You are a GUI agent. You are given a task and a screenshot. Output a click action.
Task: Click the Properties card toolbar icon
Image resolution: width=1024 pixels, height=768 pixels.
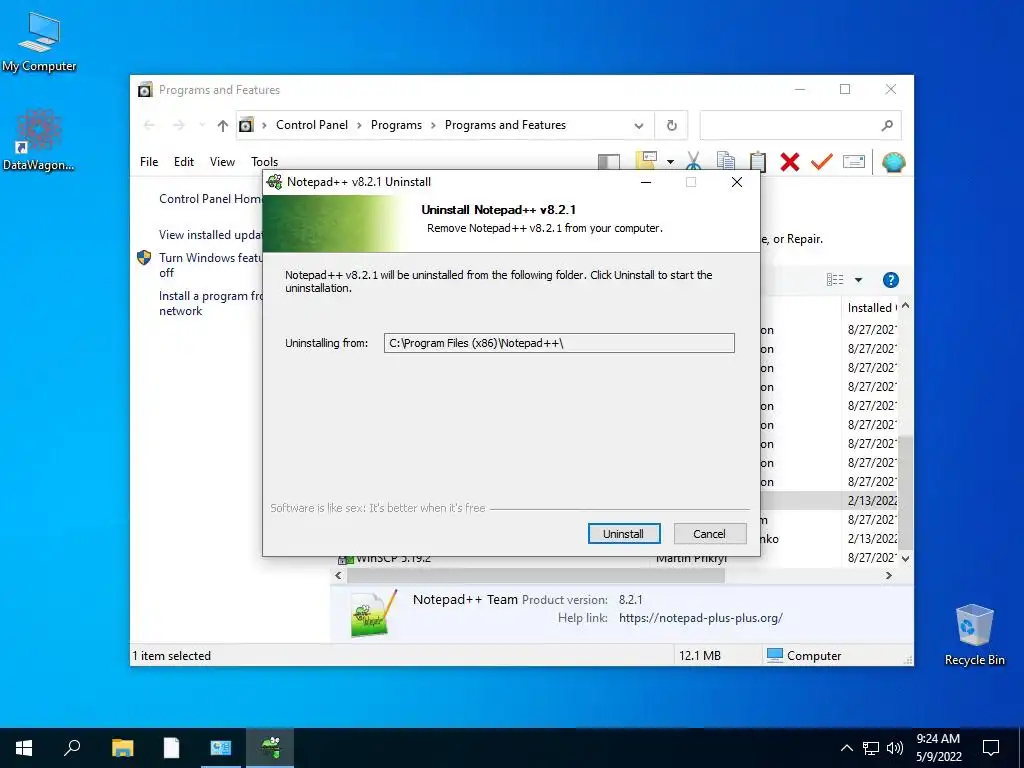854,161
